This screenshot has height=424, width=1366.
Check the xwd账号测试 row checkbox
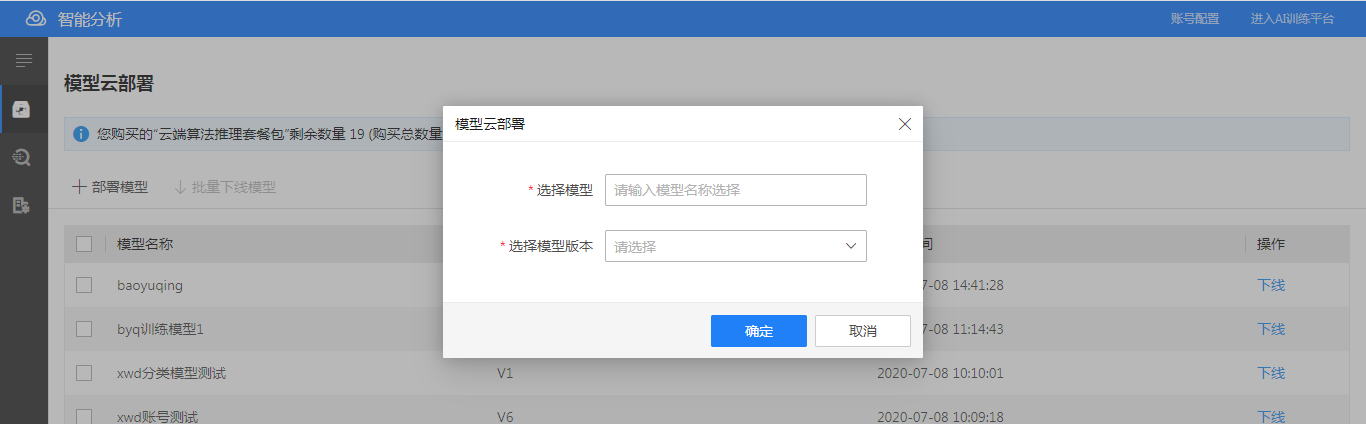[x=84, y=416]
